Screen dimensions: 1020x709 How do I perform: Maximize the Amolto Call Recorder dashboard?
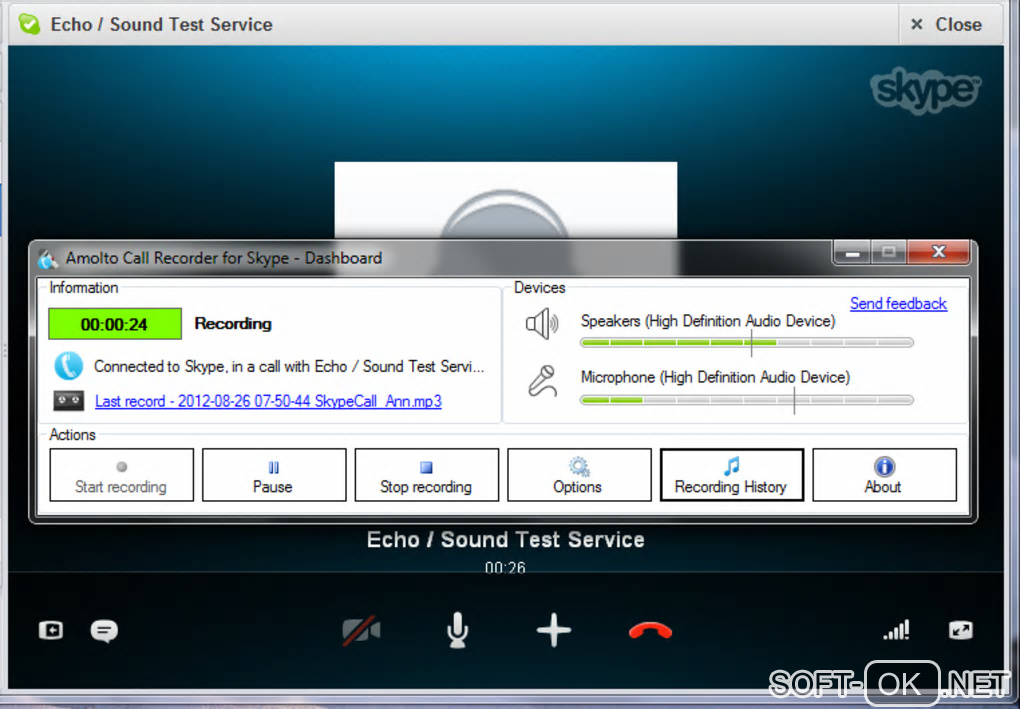889,252
